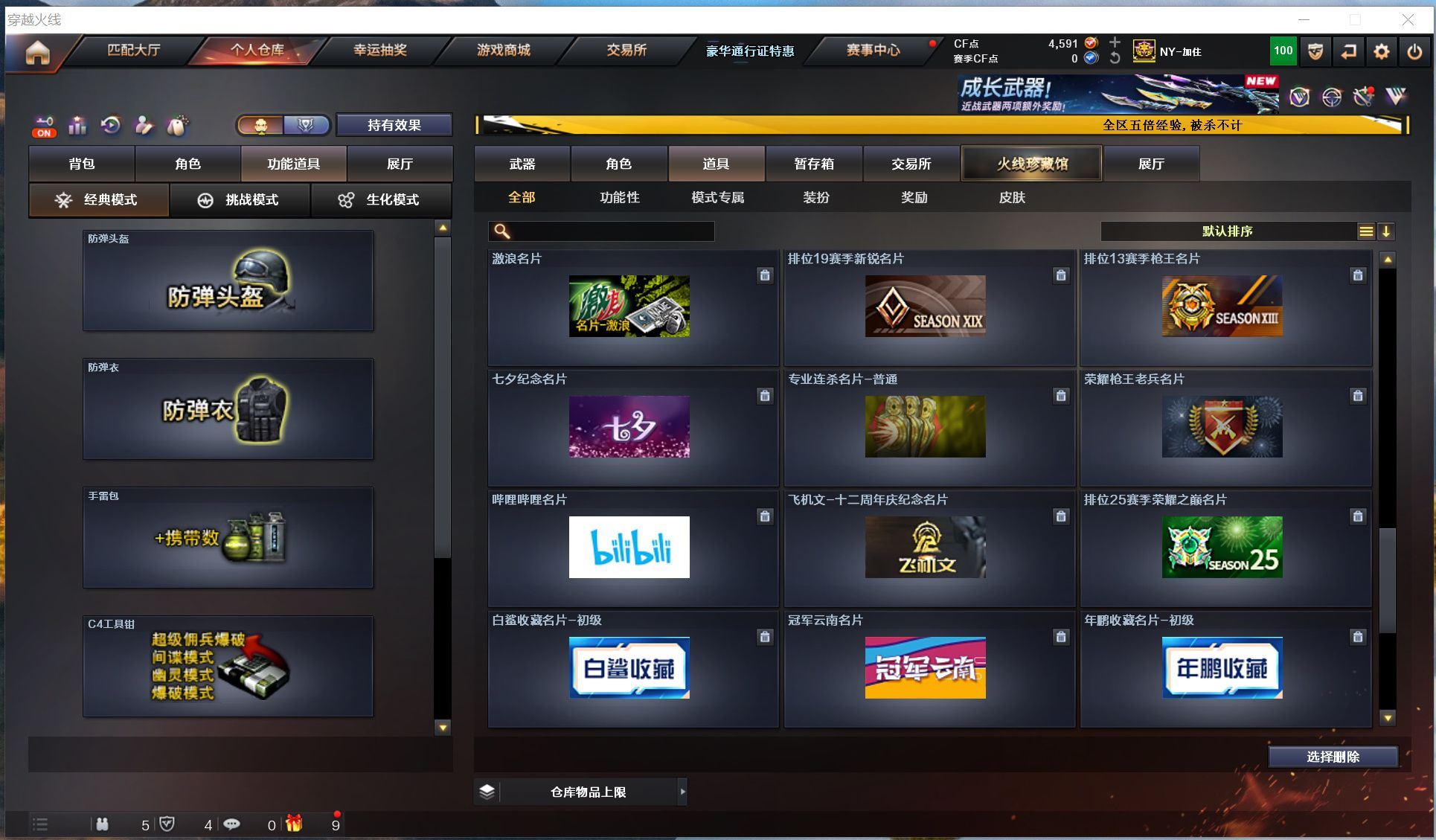Click the dog-tag icon above the bag tabs
The width and height of the screenshot is (1436, 840).
point(176,125)
